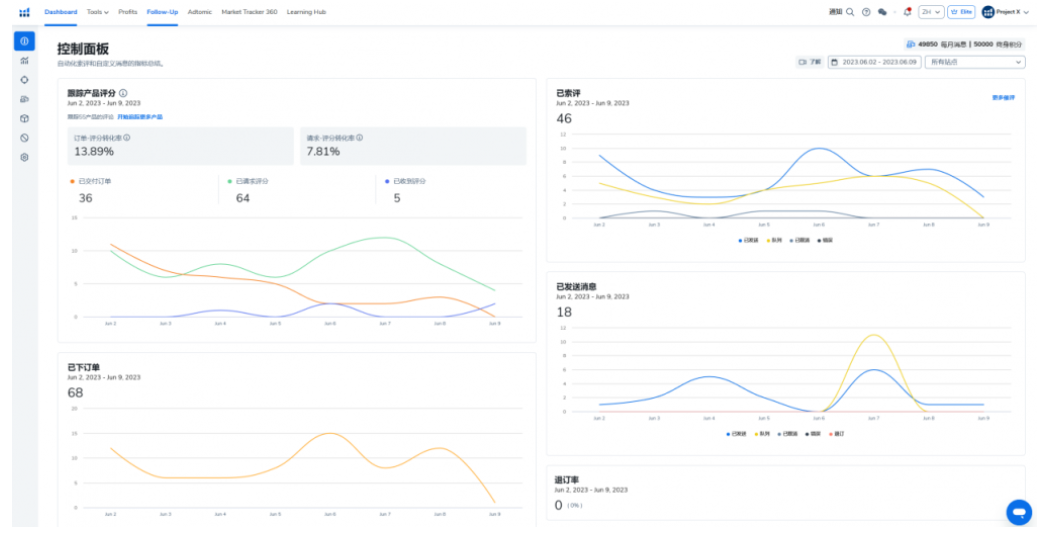Switch to the Profits tab

pos(128,12)
